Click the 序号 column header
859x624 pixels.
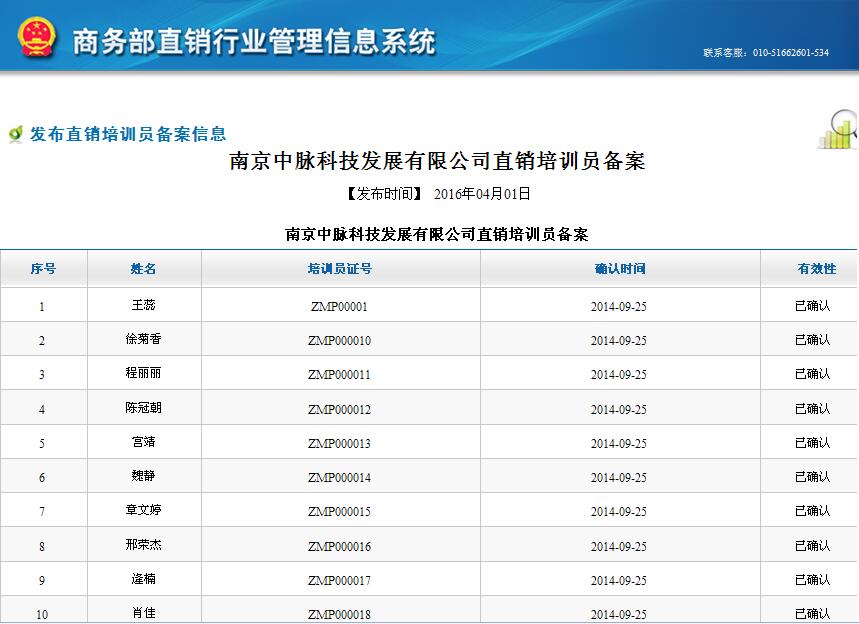(x=43, y=269)
